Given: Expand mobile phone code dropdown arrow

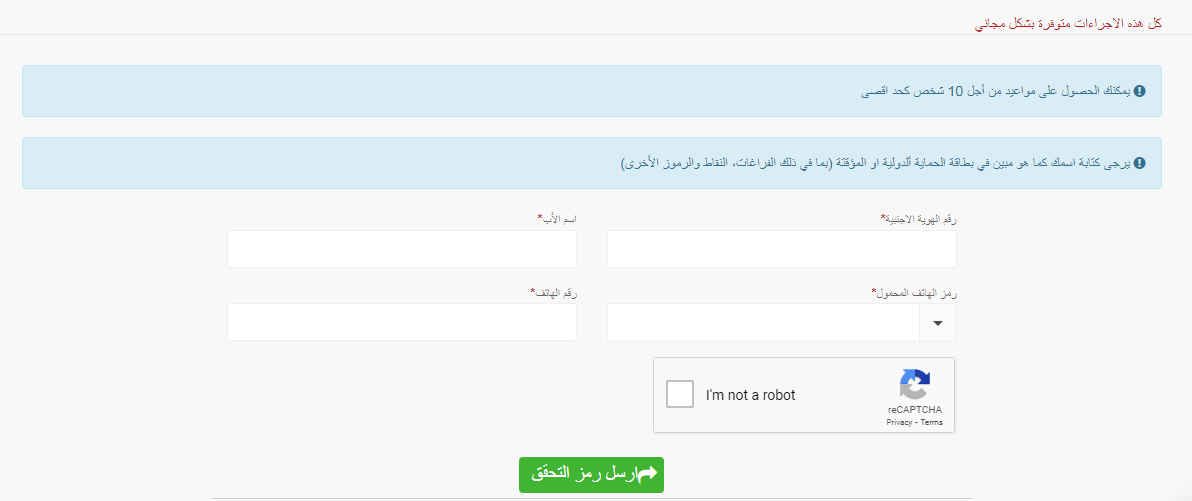Looking at the screenshot, I should tap(937, 323).
